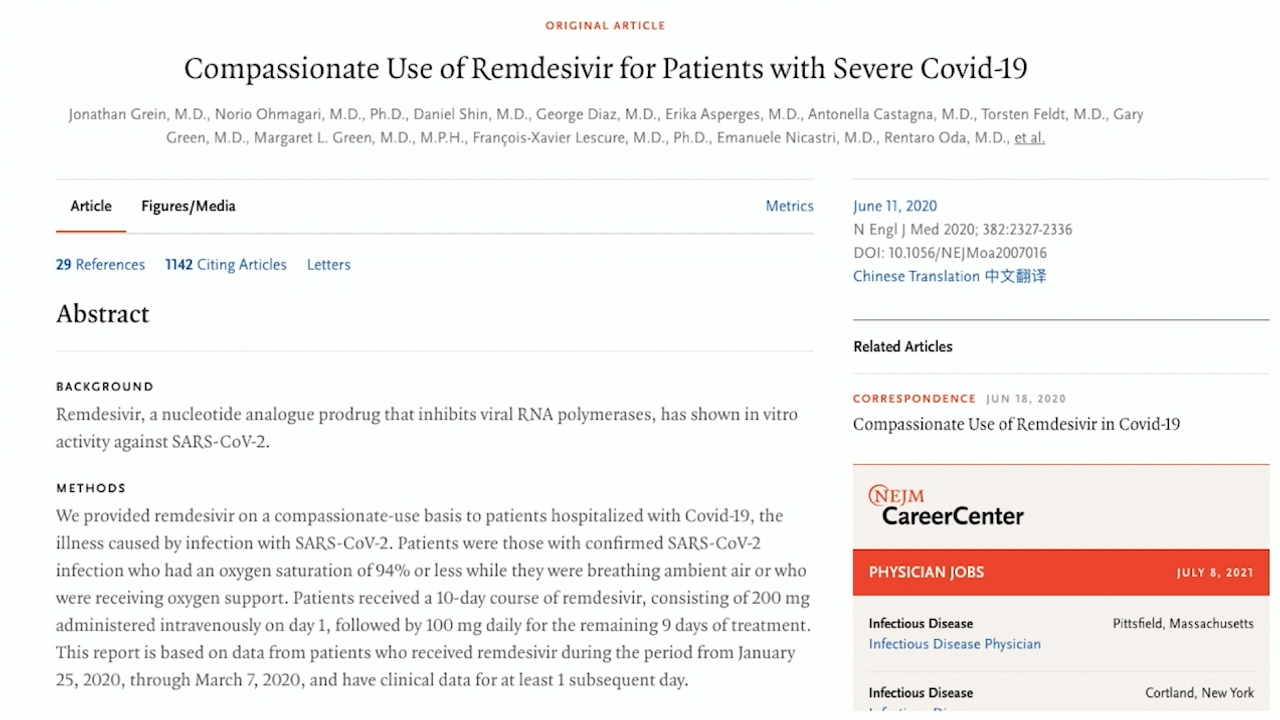Screen dimensions: 1280x720
Task: Click the article title heading
Action: [605, 69]
